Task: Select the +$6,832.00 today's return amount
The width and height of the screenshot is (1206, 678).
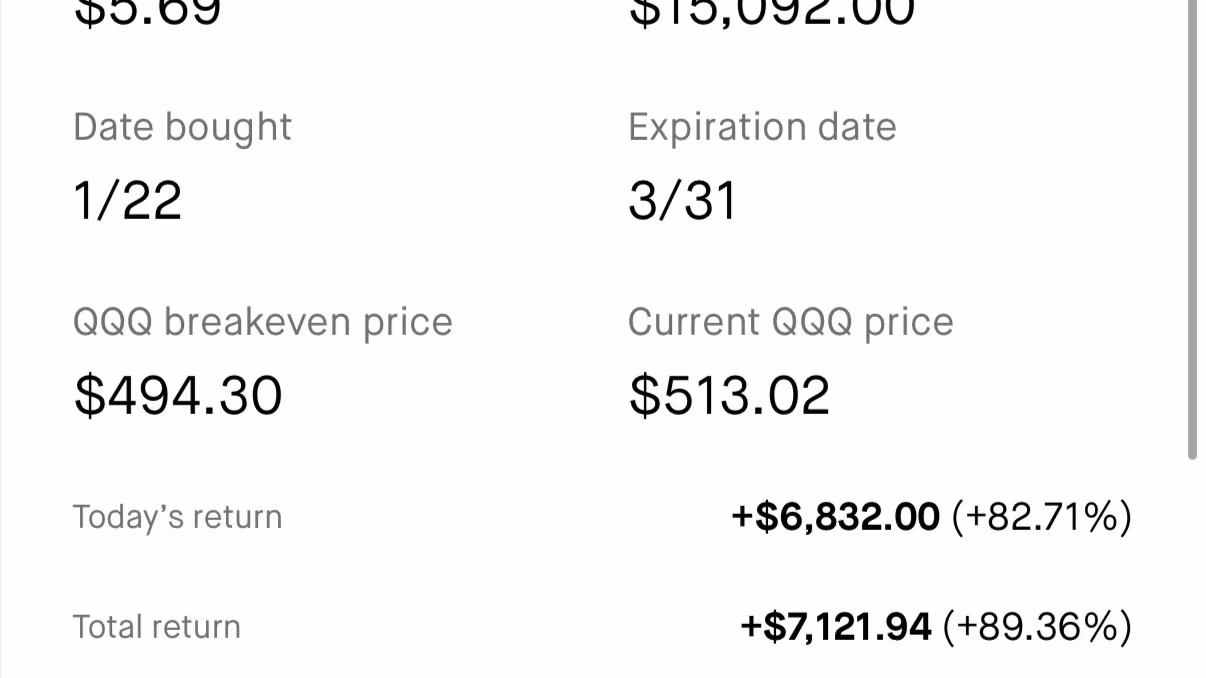Action: click(836, 517)
